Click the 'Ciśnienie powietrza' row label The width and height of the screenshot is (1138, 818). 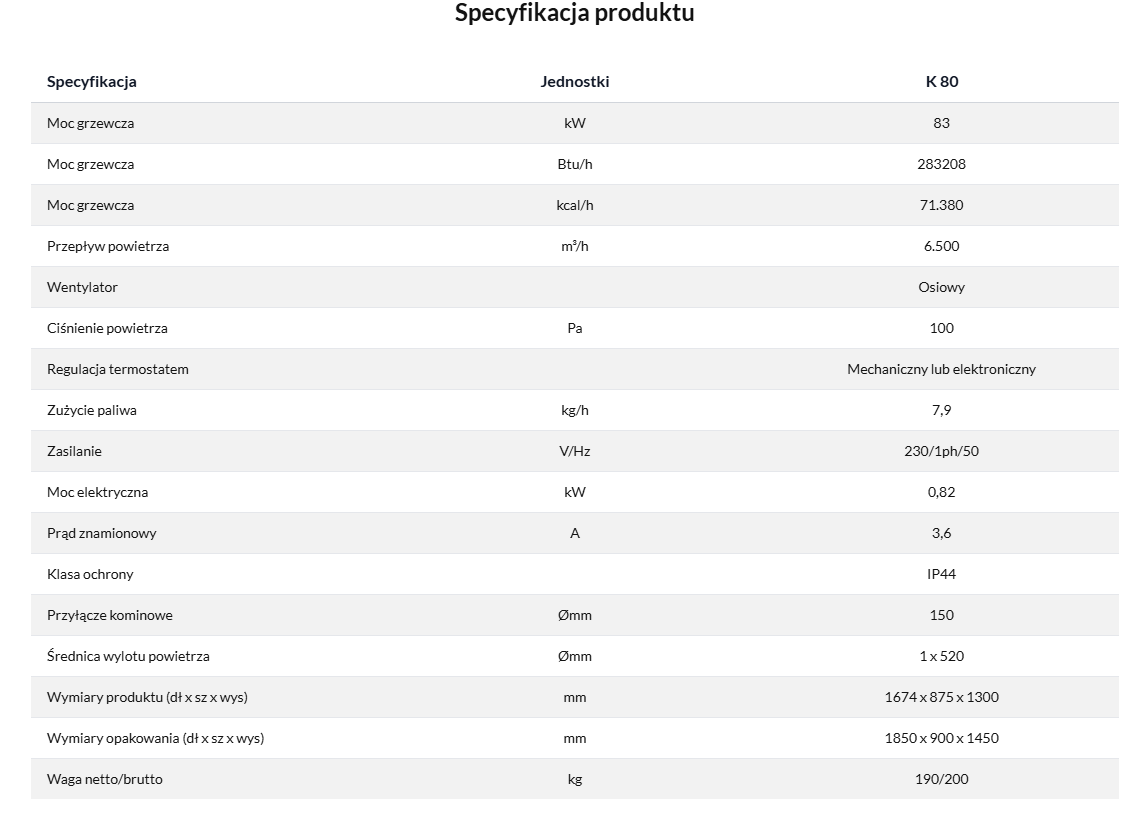click(107, 328)
